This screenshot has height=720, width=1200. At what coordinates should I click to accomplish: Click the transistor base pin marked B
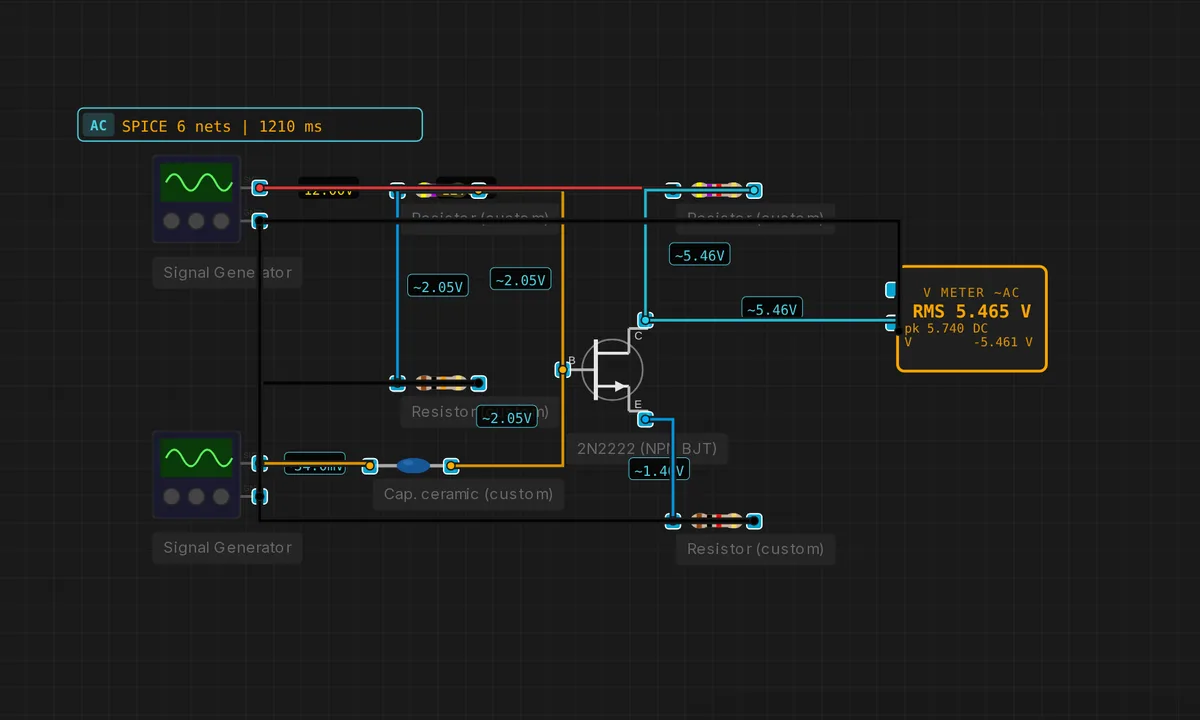tap(563, 369)
